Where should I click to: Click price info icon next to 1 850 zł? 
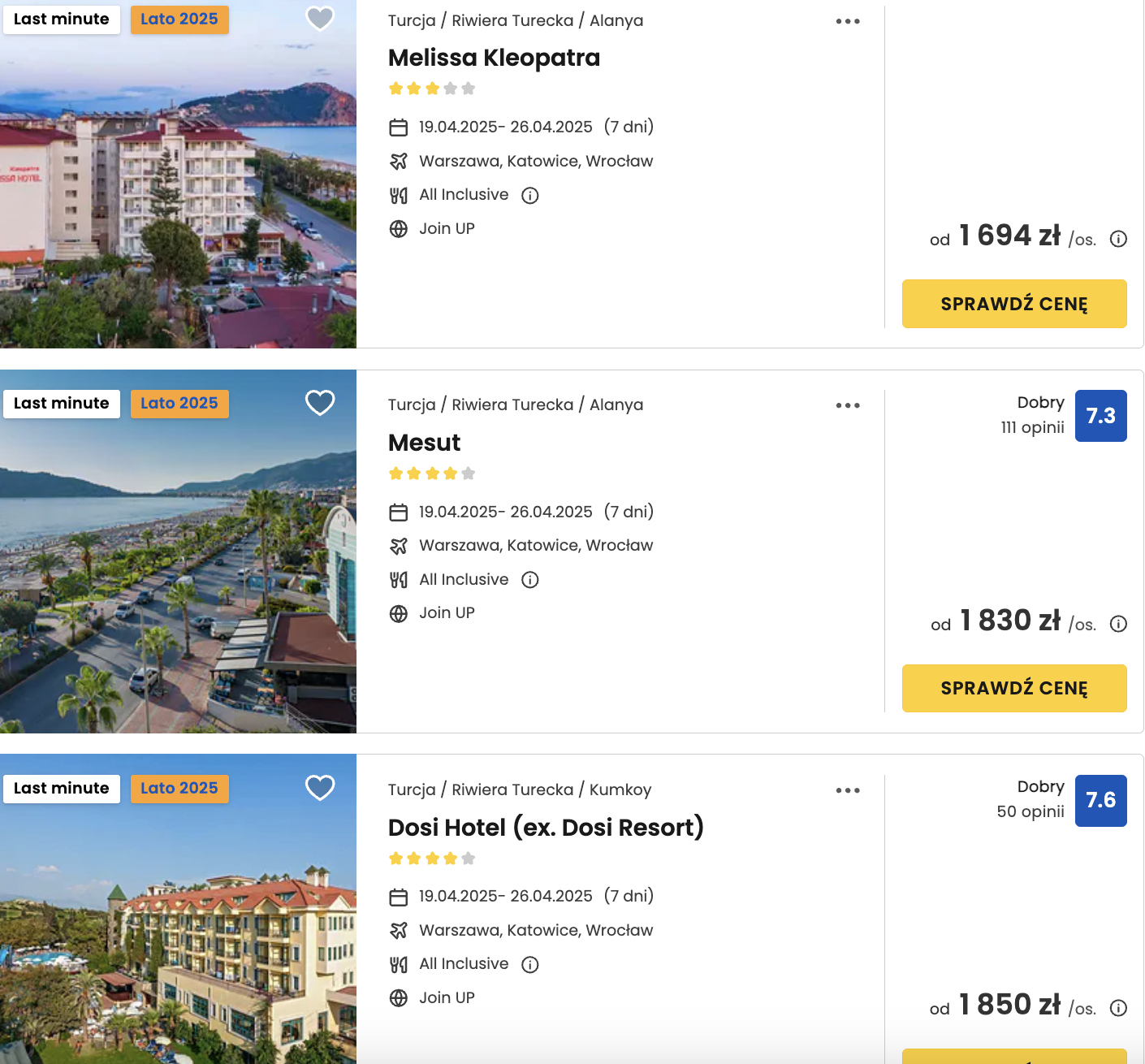click(x=1118, y=1008)
